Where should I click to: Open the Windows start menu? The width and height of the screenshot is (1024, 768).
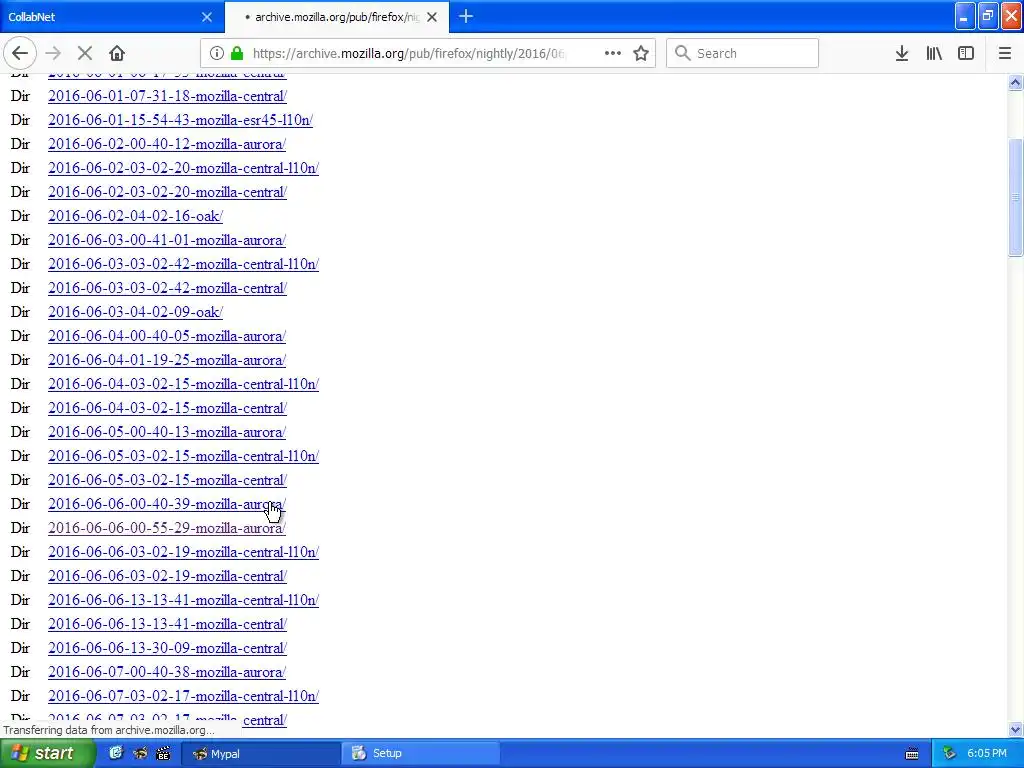point(47,754)
